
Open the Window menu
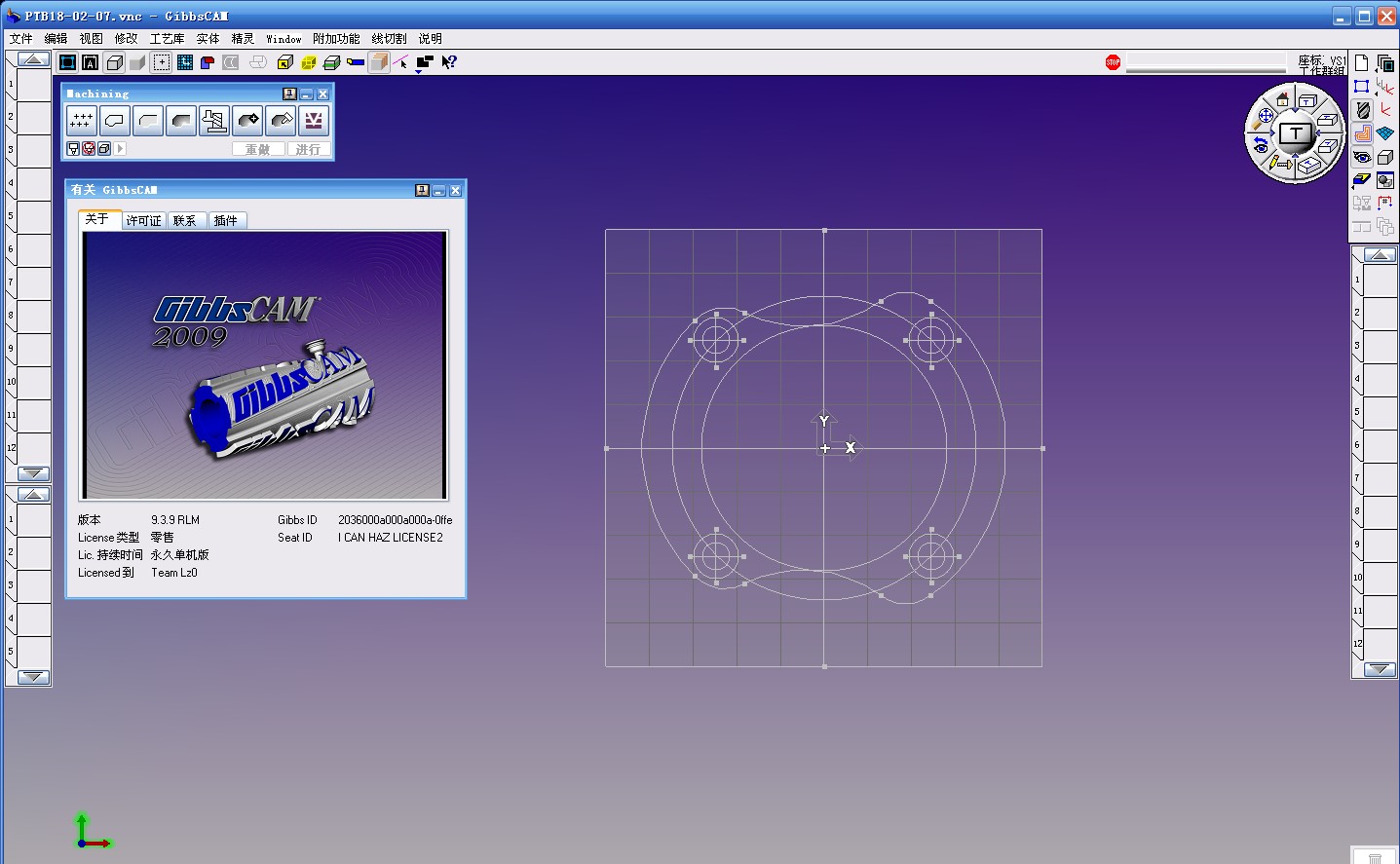pyautogui.click(x=284, y=39)
